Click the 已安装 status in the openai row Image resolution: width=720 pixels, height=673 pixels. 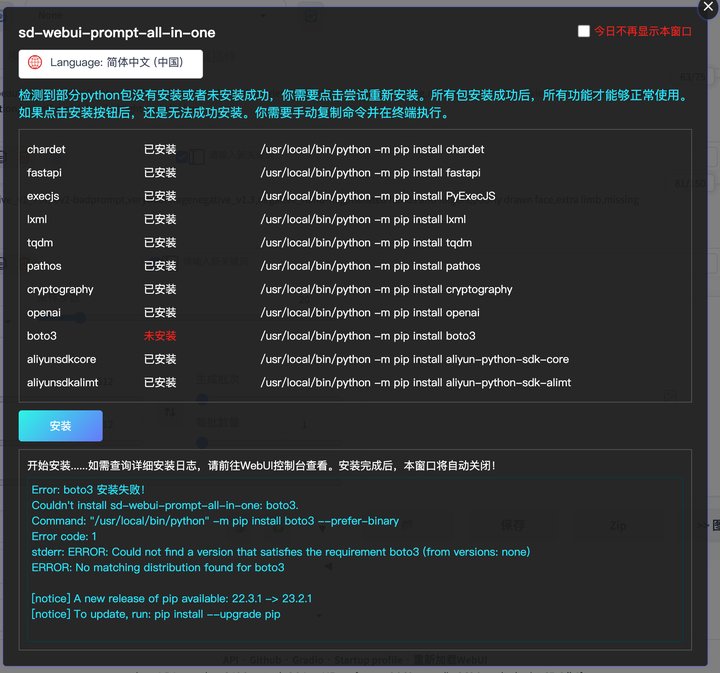[160, 313]
